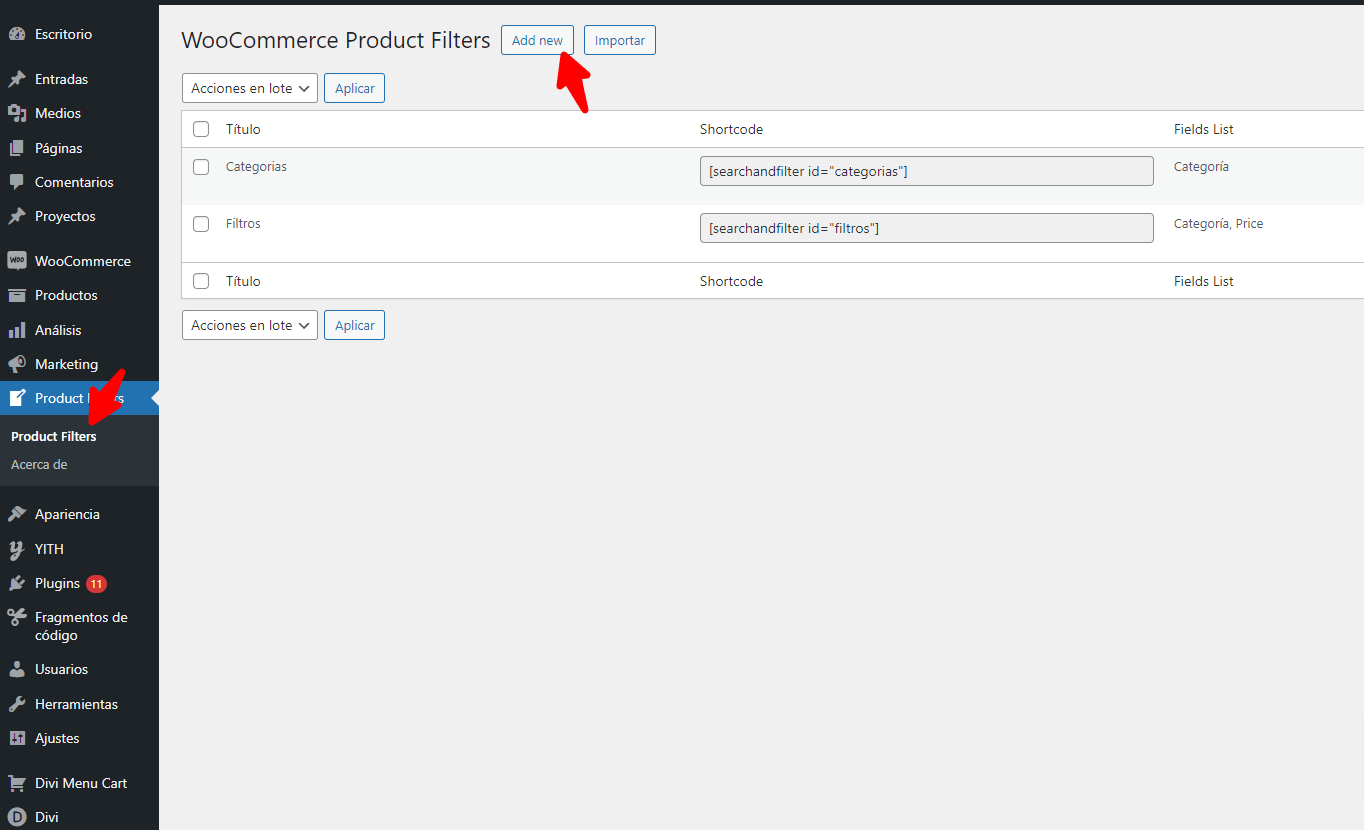Screen dimensions: 1364x830
Task: Click the Título footer column label
Action: coord(243,281)
